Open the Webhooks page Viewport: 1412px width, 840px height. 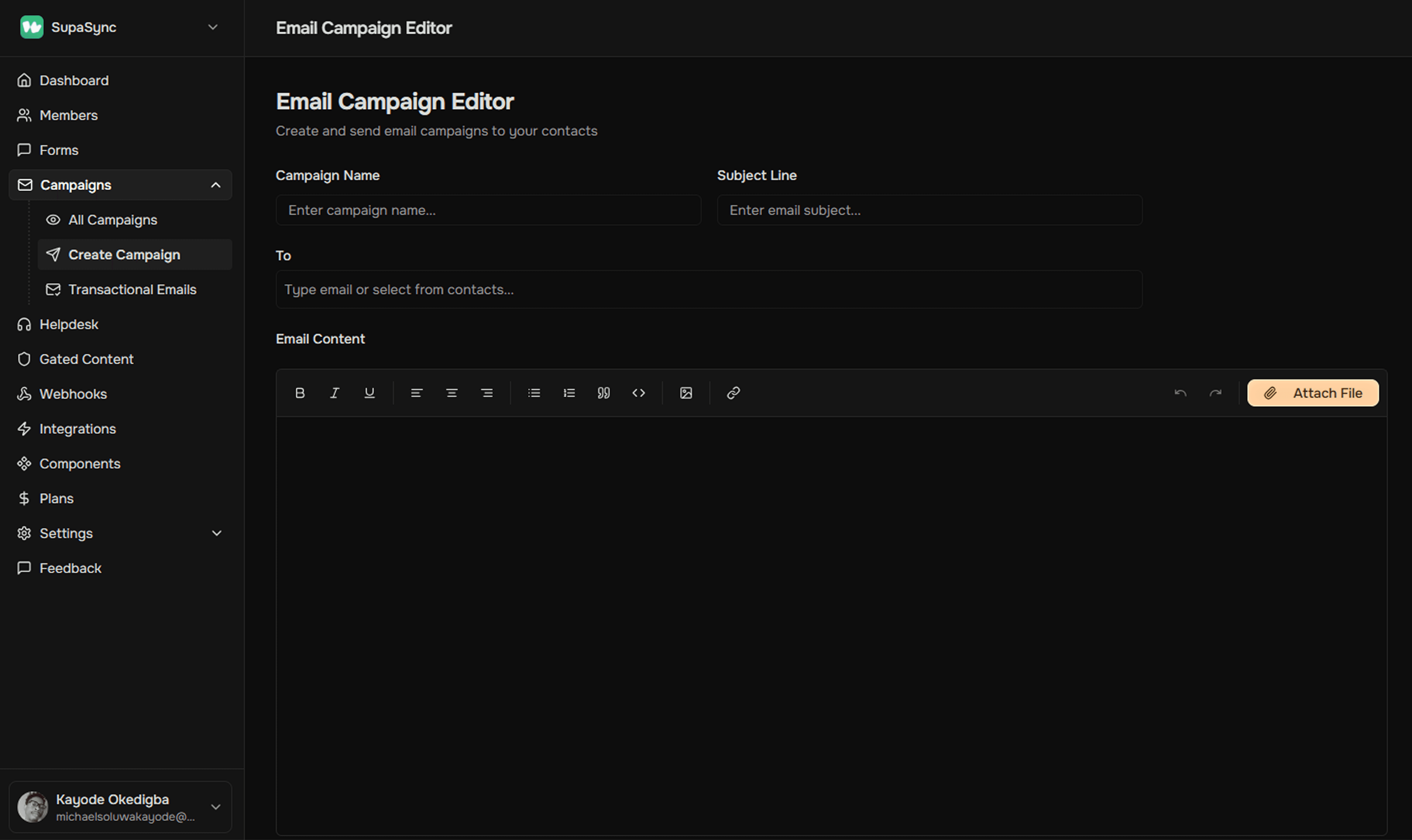click(73, 394)
